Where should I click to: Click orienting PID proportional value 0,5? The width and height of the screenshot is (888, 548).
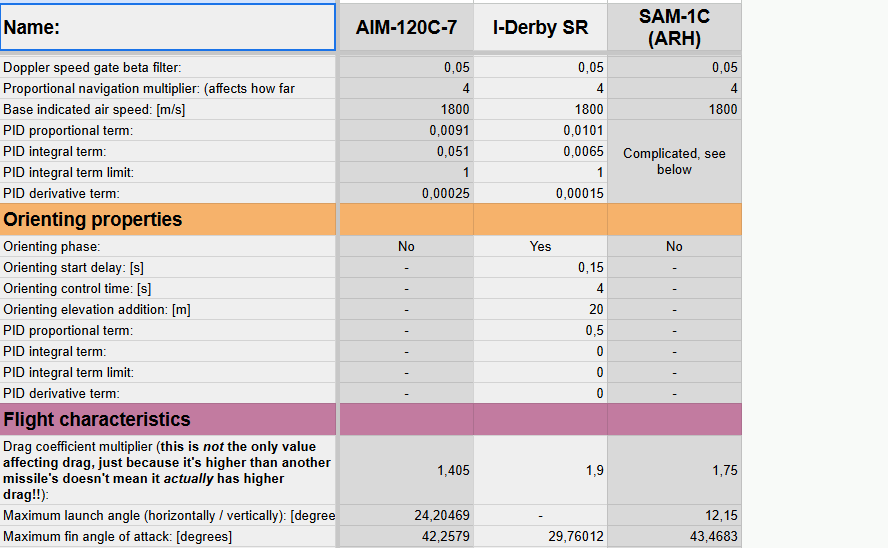click(540, 330)
